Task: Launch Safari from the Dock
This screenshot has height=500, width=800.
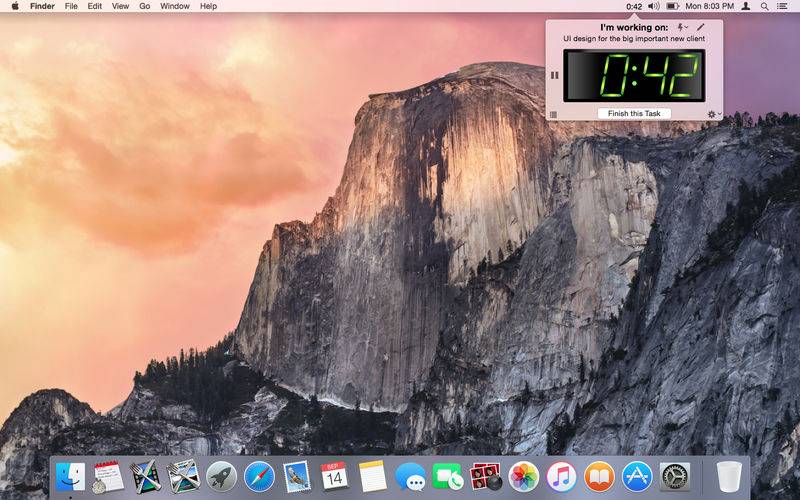Action: pos(259,477)
